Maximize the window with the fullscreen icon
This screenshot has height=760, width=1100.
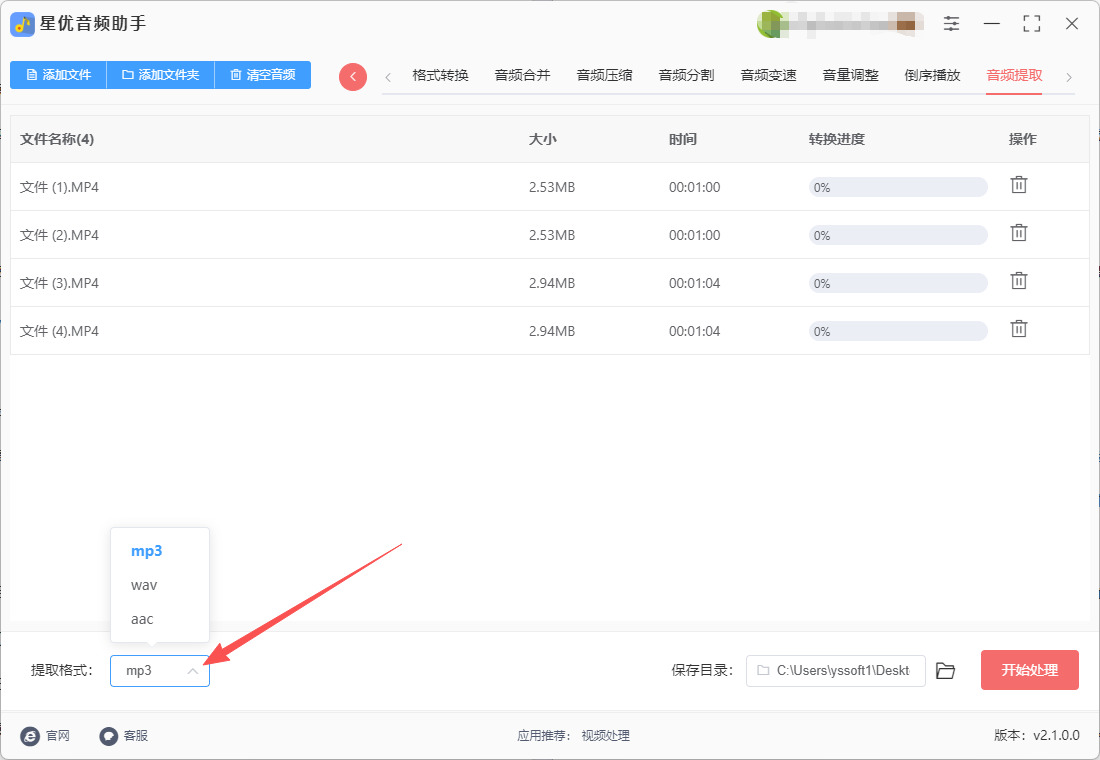1032,24
